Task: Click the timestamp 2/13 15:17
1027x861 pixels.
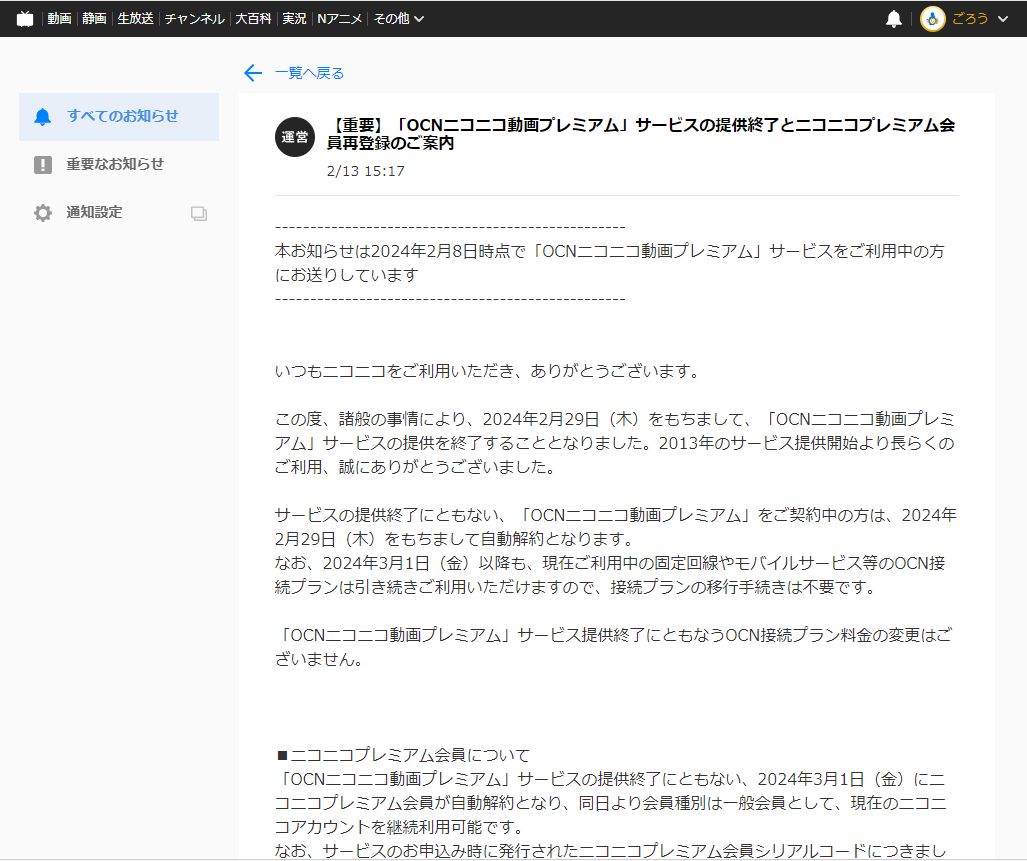Action: (365, 172)
